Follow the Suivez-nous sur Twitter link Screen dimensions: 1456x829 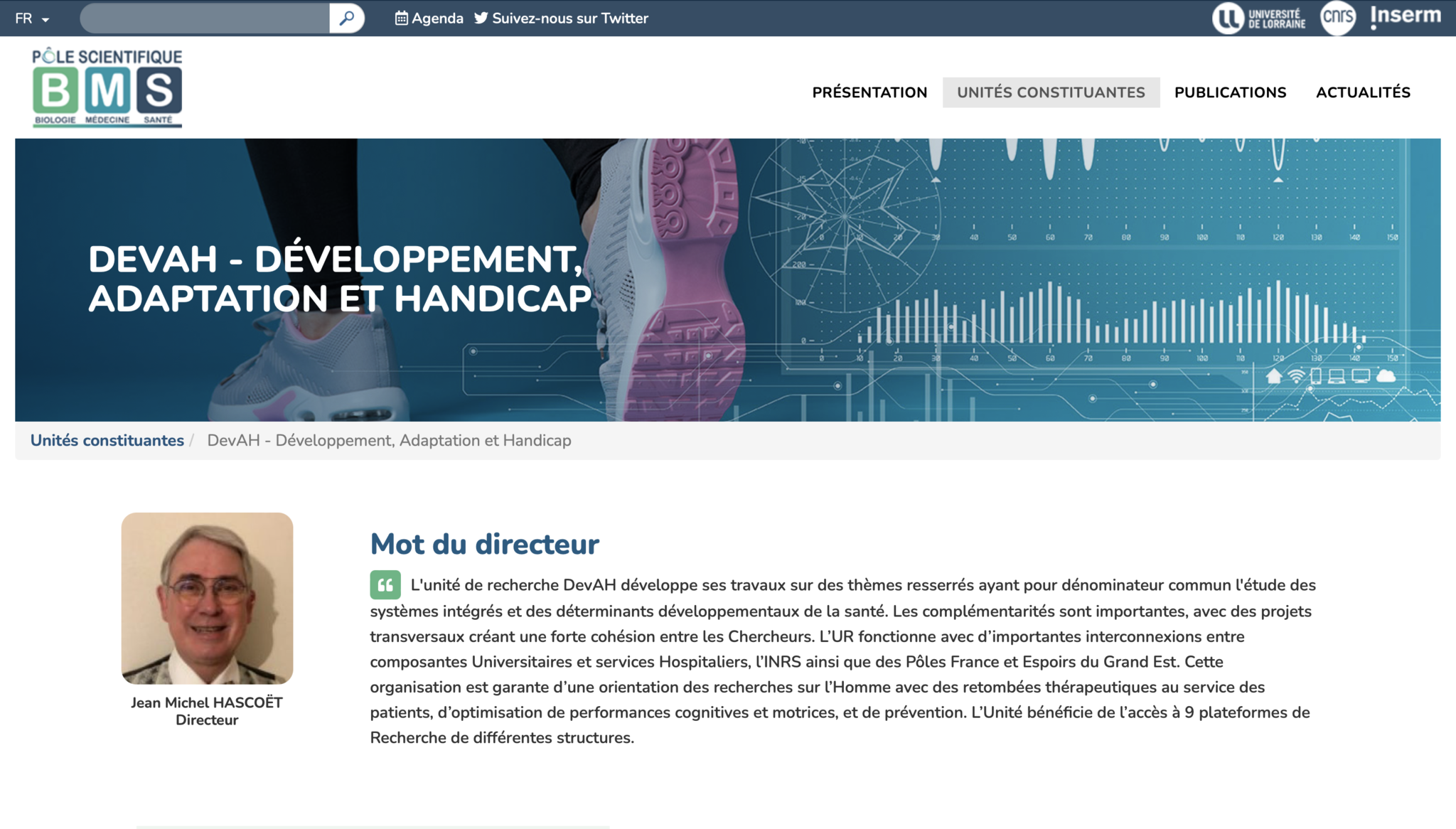click(562, 18)
